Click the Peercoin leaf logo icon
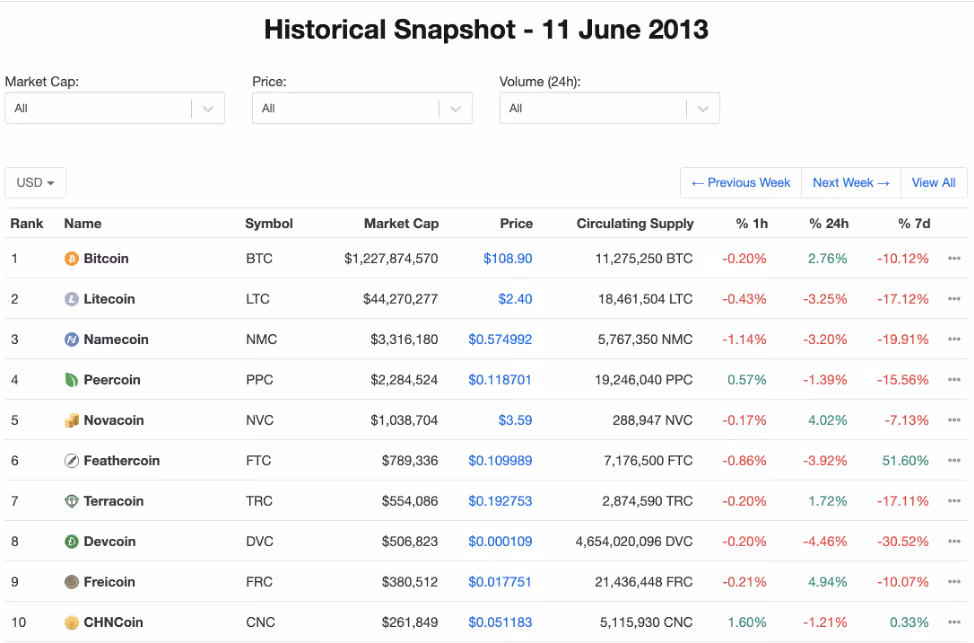Image resolution: width=974 pixels, height=643 pixels. pyautogui.click(x=71, y=380)
